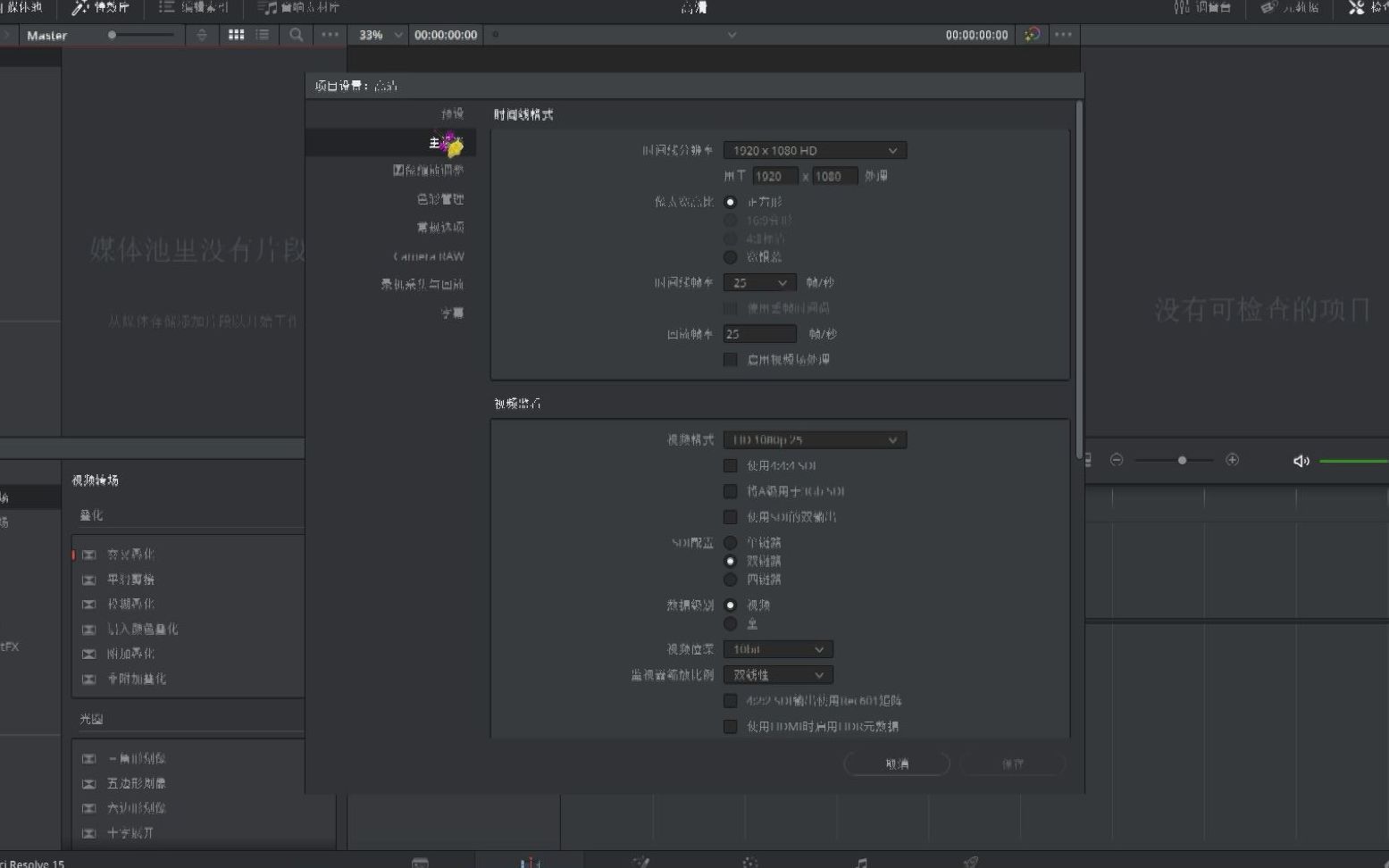Tick the 使用SDI的双输出 dual output checkbox

[731, 517]
